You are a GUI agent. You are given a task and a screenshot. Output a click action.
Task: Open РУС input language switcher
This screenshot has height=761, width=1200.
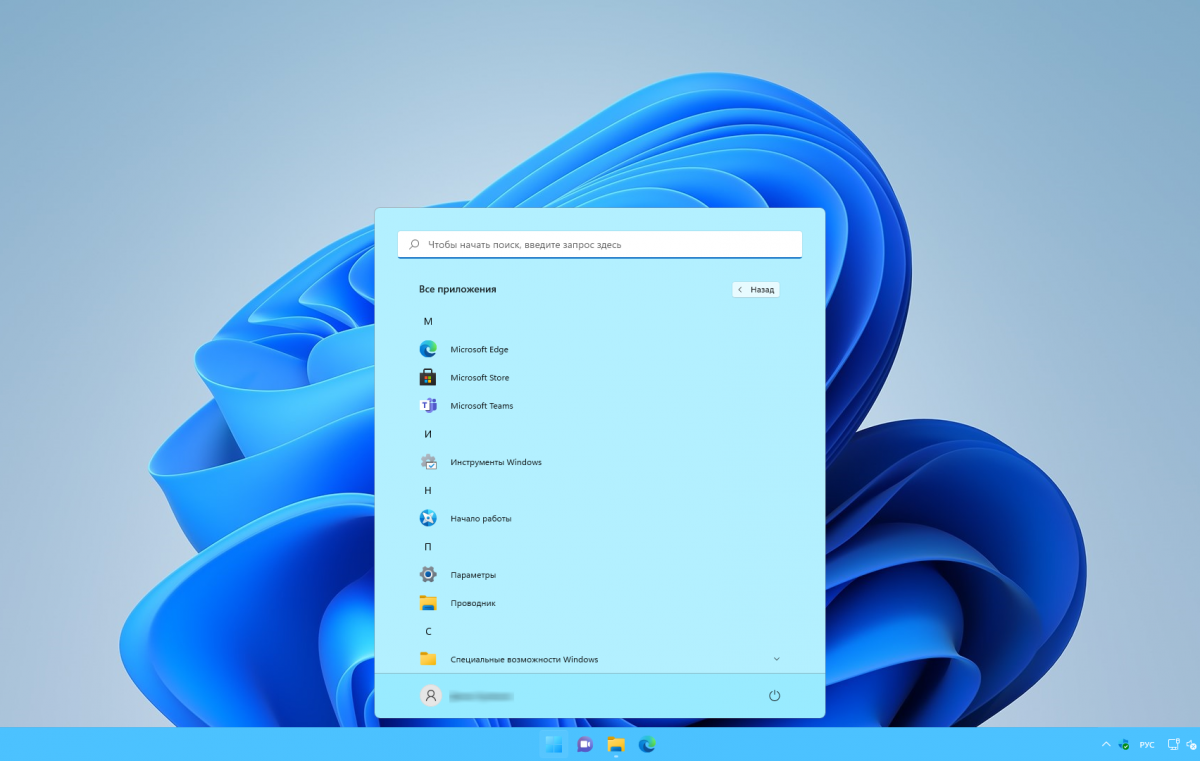(1147, 745)
